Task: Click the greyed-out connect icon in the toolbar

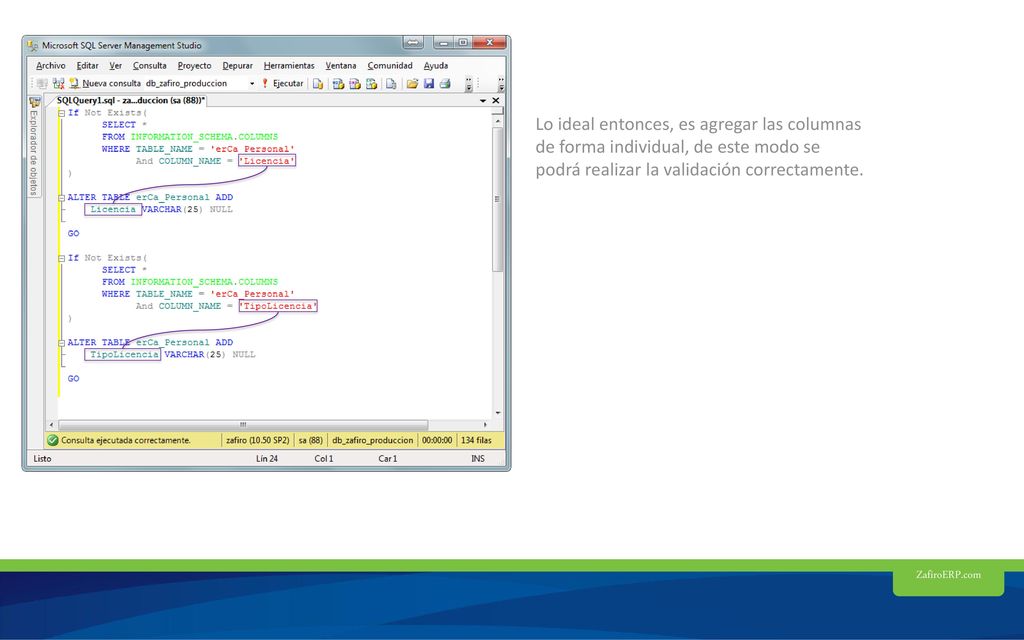Action: 42,84
